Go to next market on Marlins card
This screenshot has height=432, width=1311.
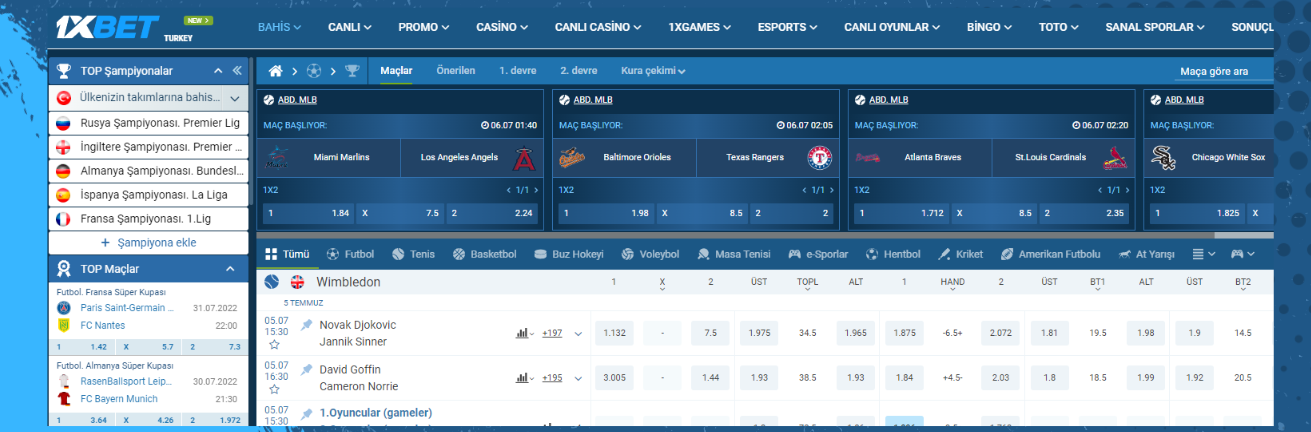point(536,190)
